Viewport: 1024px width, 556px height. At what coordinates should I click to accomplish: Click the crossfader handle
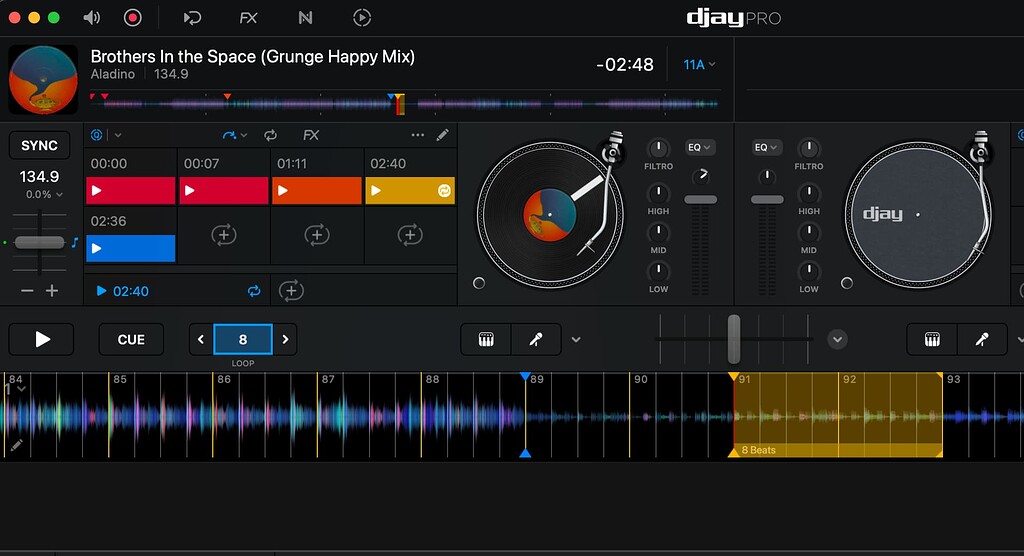tap(734, 339)
